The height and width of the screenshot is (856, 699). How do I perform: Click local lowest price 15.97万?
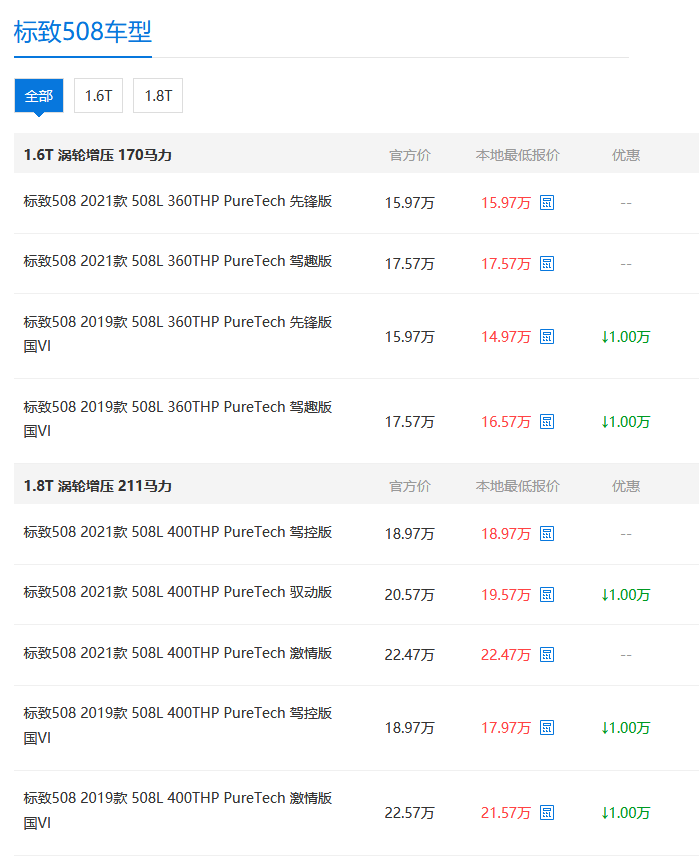pyautogui.click(x=506, y=203)
